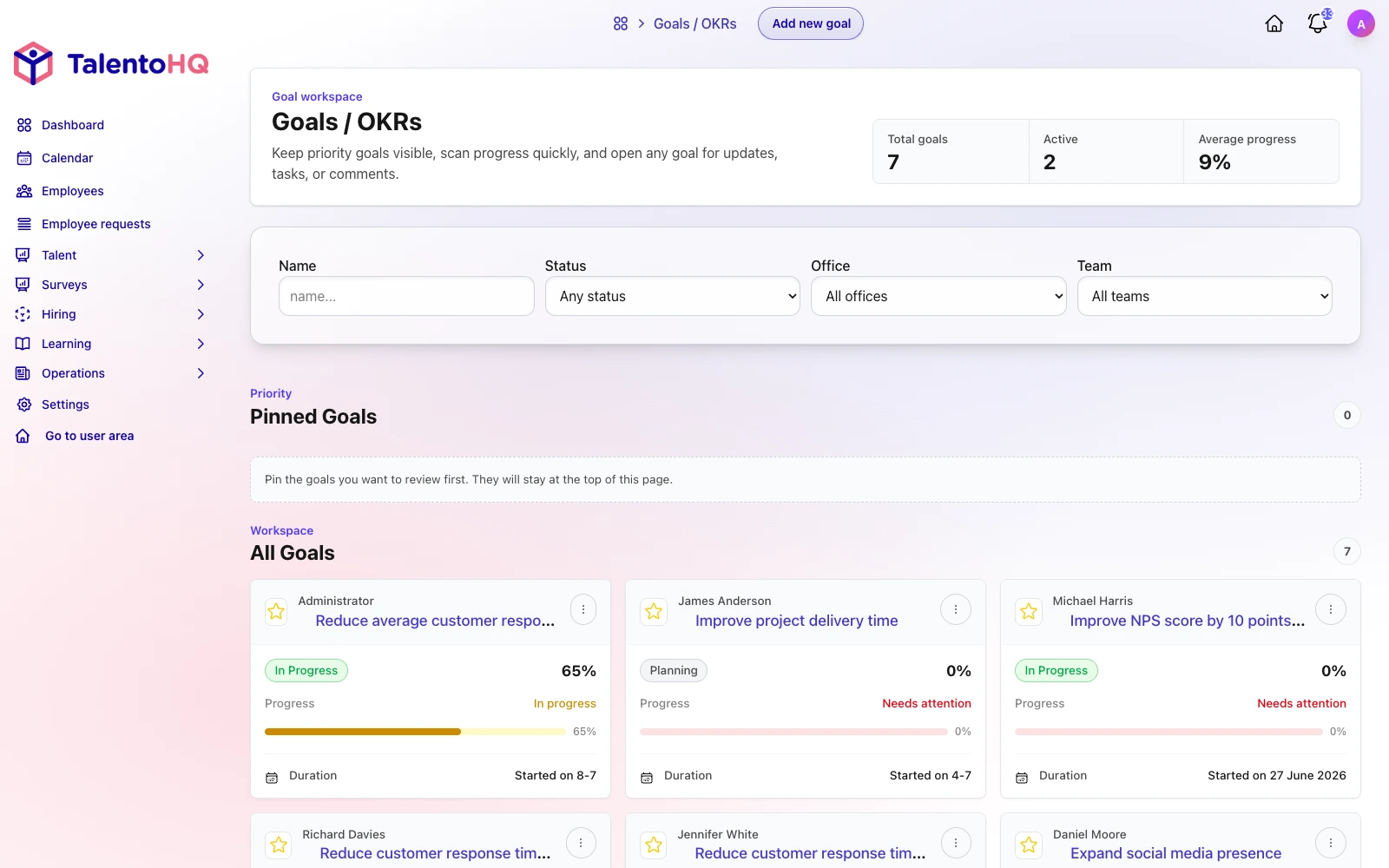The height and width of the screenshot is (868, 1389).
Task: Open options menu for Richard Davies's goal
Action: coord(581,843)
